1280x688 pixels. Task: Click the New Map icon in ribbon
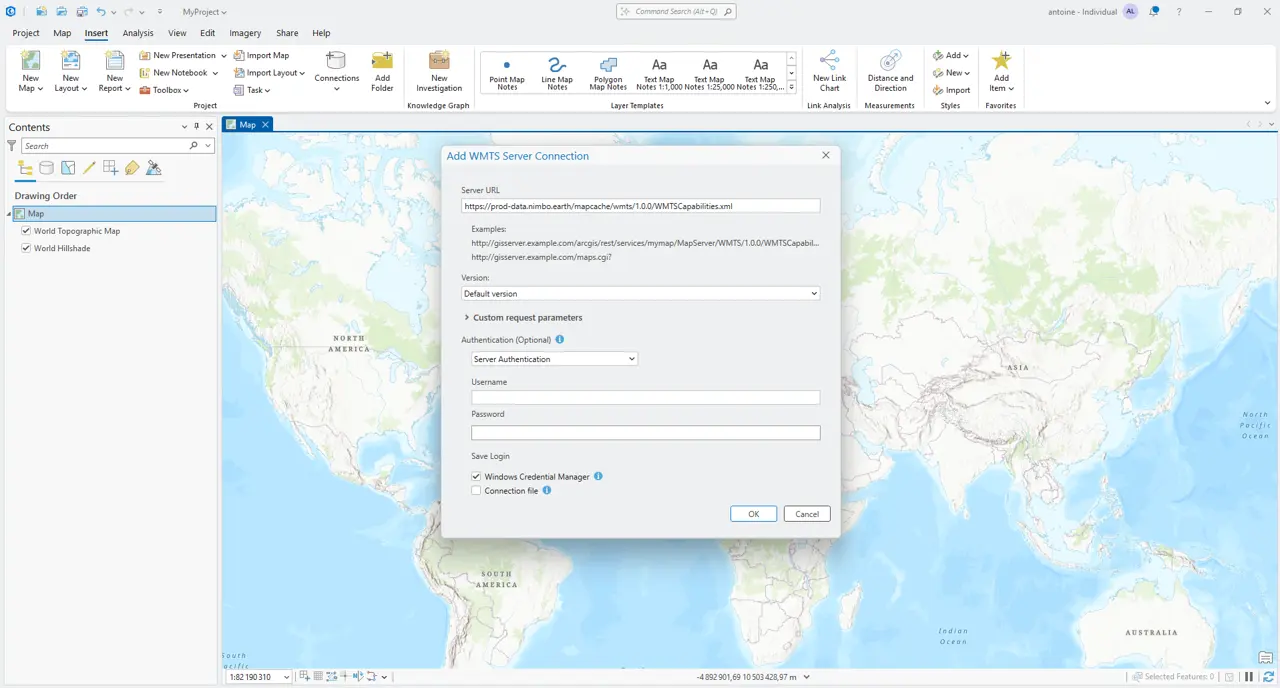coord(31,64)
